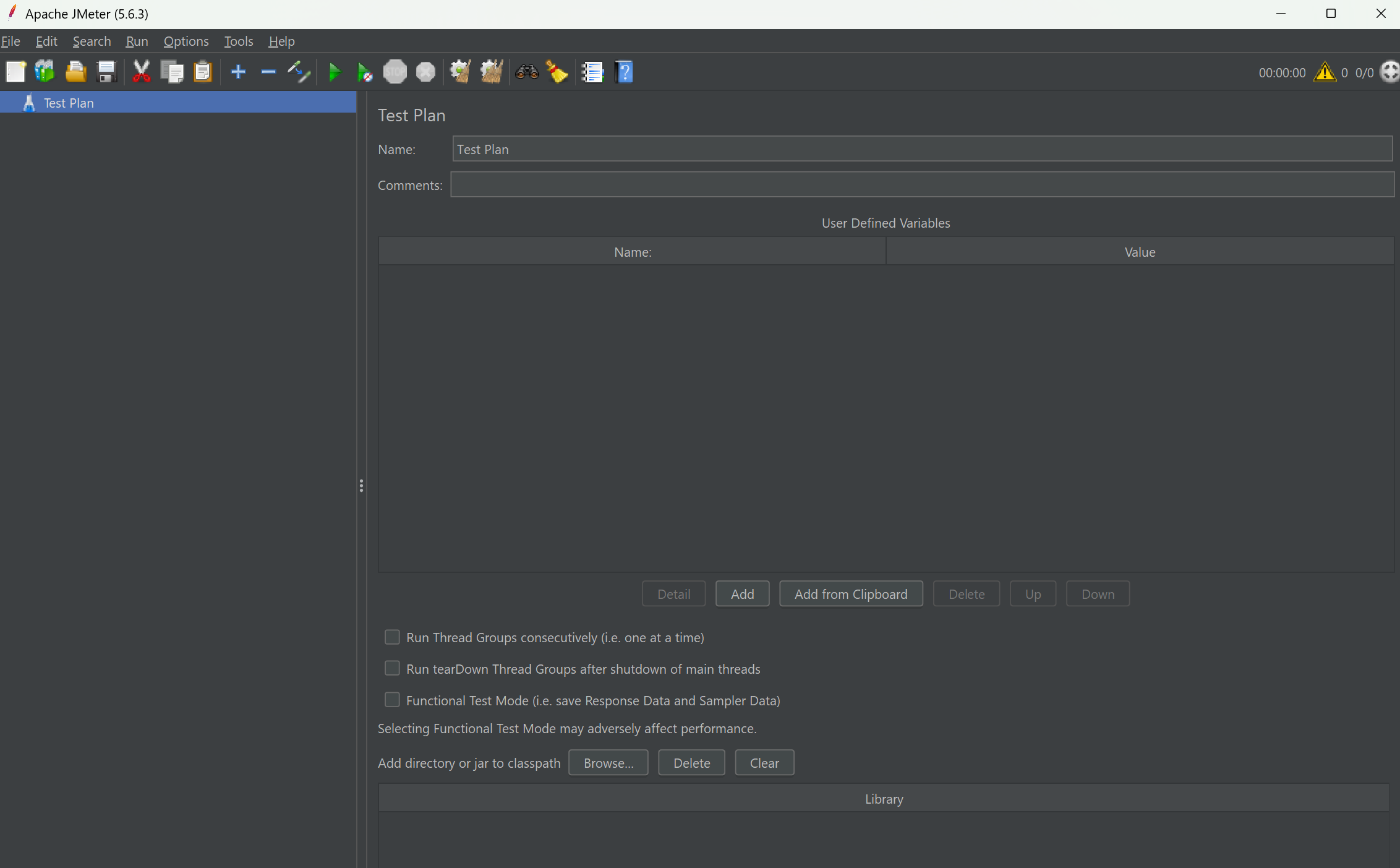Click the Save floppy disk icon
The image size is (1400, 868).
[106, 72]
